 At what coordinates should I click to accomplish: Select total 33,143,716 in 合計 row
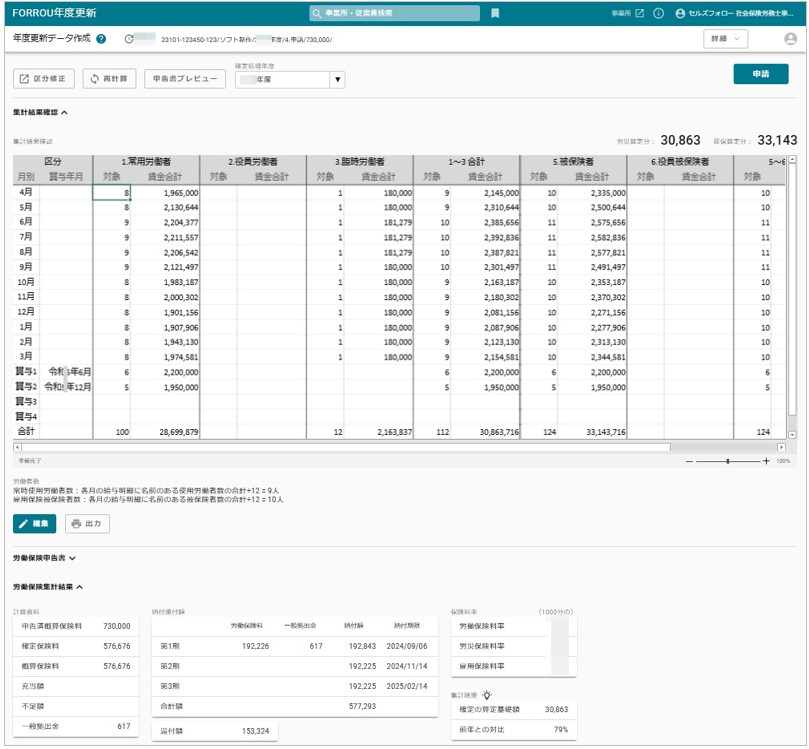(x=606, y=432)
